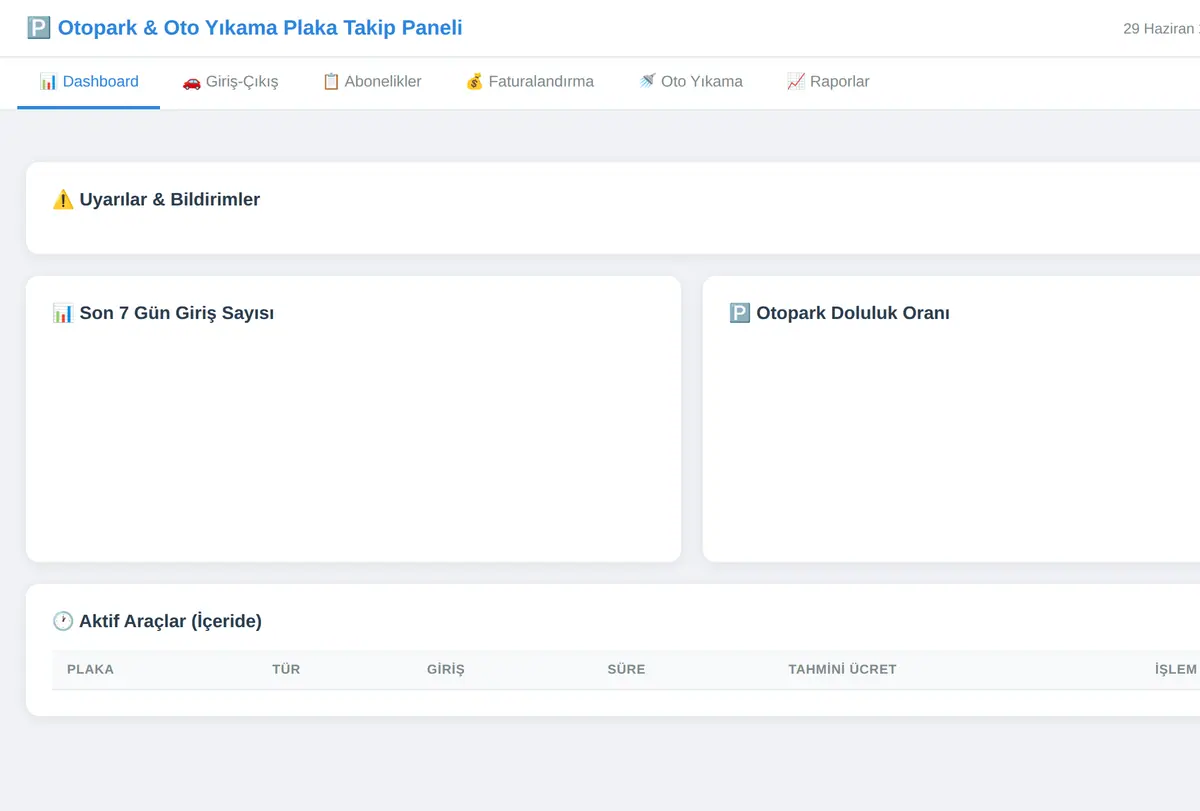
Task: Click the Otopark Doluluk Oranı heading
Action: coord(839,313)
